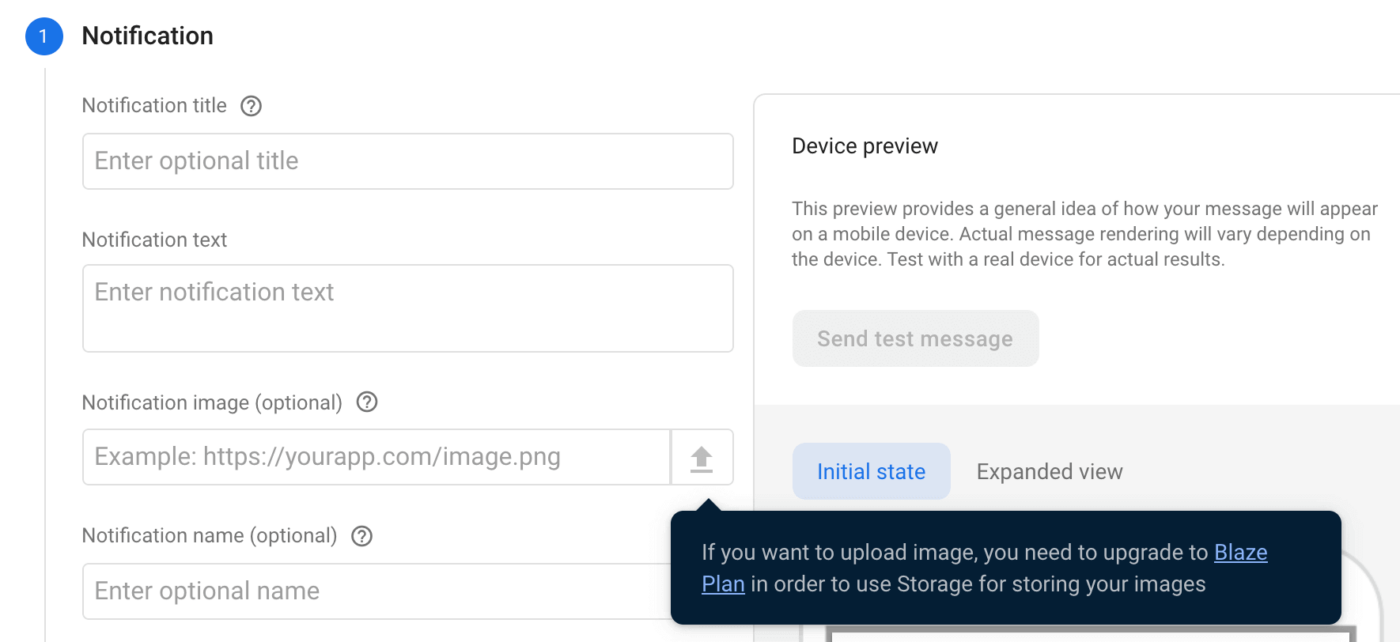Image resolution: width=1400 pixels, height=642 pixels.
Task: Click into the notification text box
Action: pos(407,308)
